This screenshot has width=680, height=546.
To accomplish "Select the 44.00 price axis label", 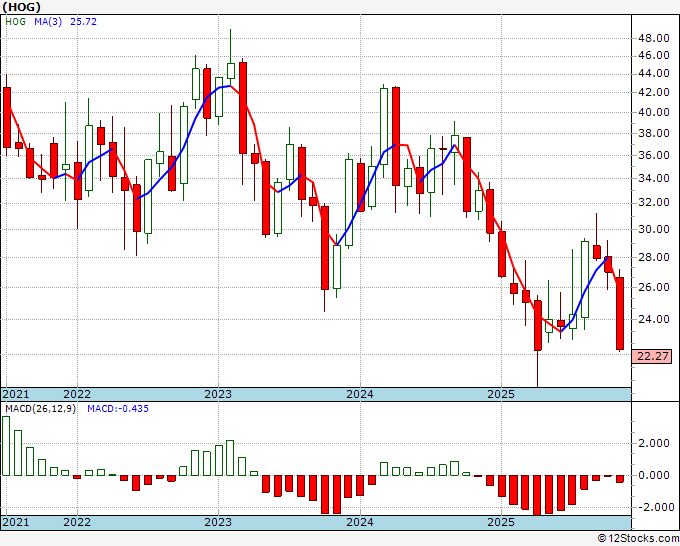I will tap(654, 74).
